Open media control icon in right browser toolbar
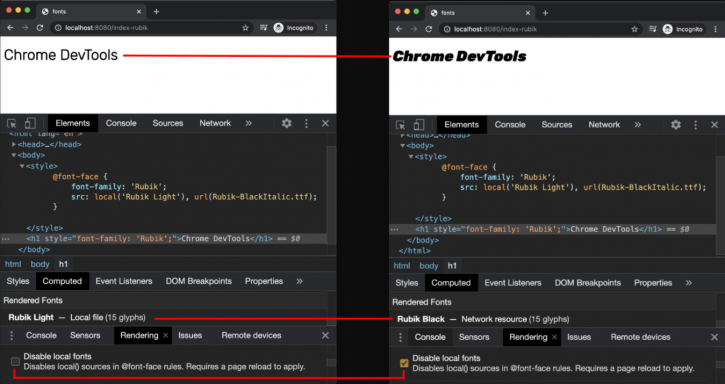 [x=652, y=29]
